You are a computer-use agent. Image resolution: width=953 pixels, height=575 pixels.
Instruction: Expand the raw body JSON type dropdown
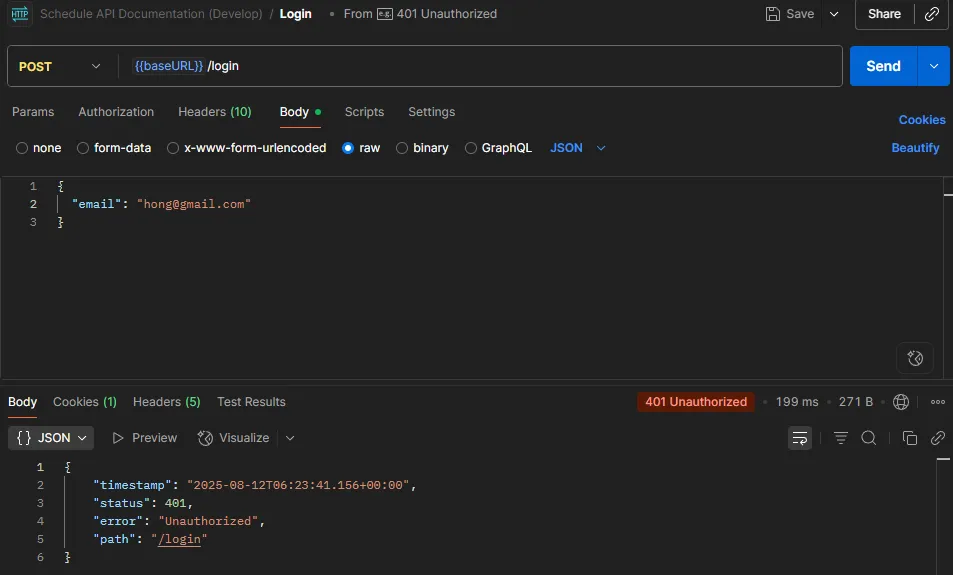pyautogui.click(x=578, y=148)
